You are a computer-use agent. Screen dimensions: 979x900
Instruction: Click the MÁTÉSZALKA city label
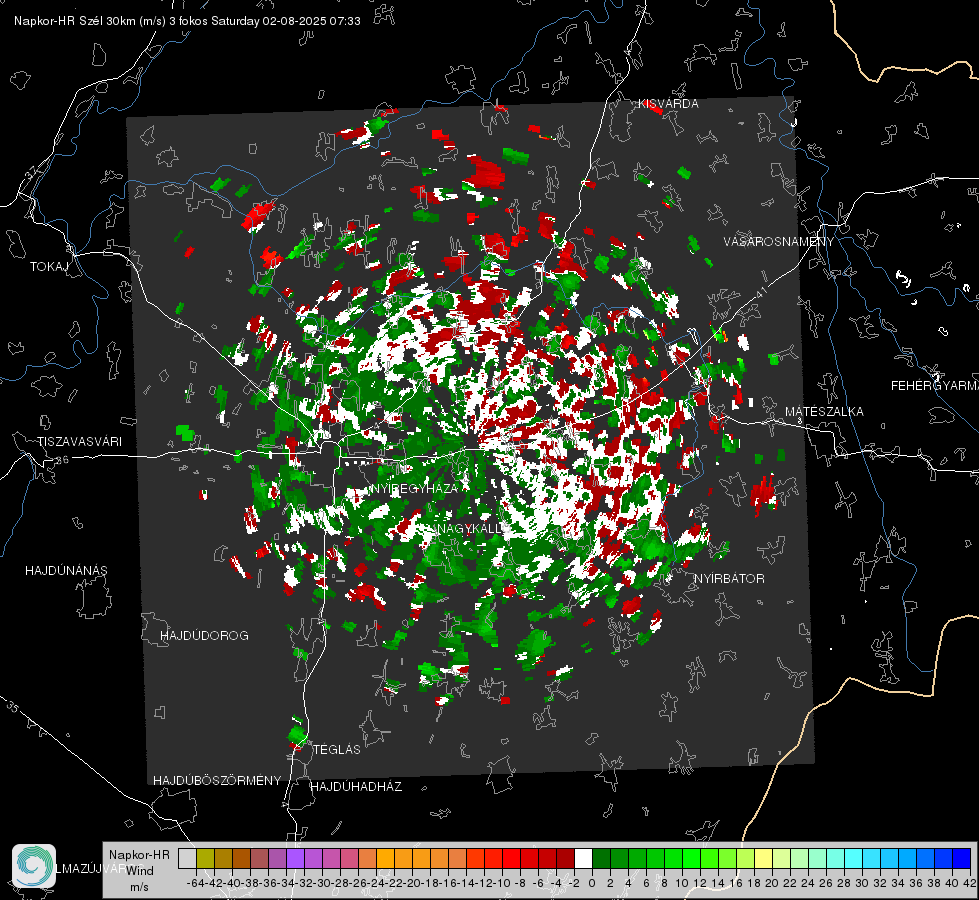[824, 412]
